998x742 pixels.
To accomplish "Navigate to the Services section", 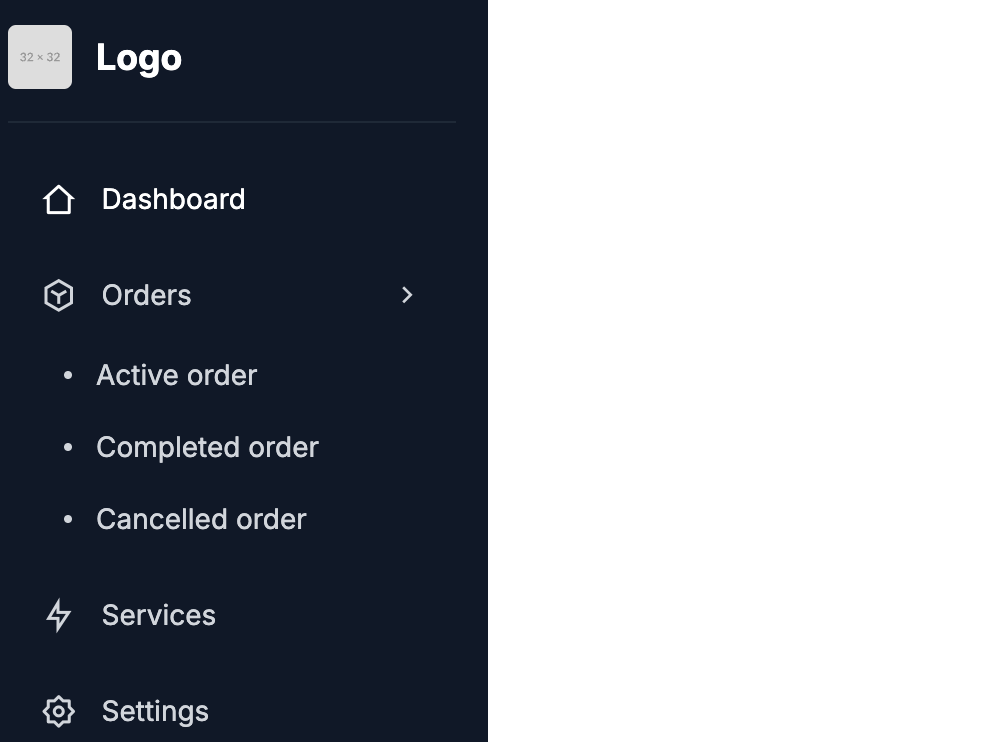I will point(158,615).
